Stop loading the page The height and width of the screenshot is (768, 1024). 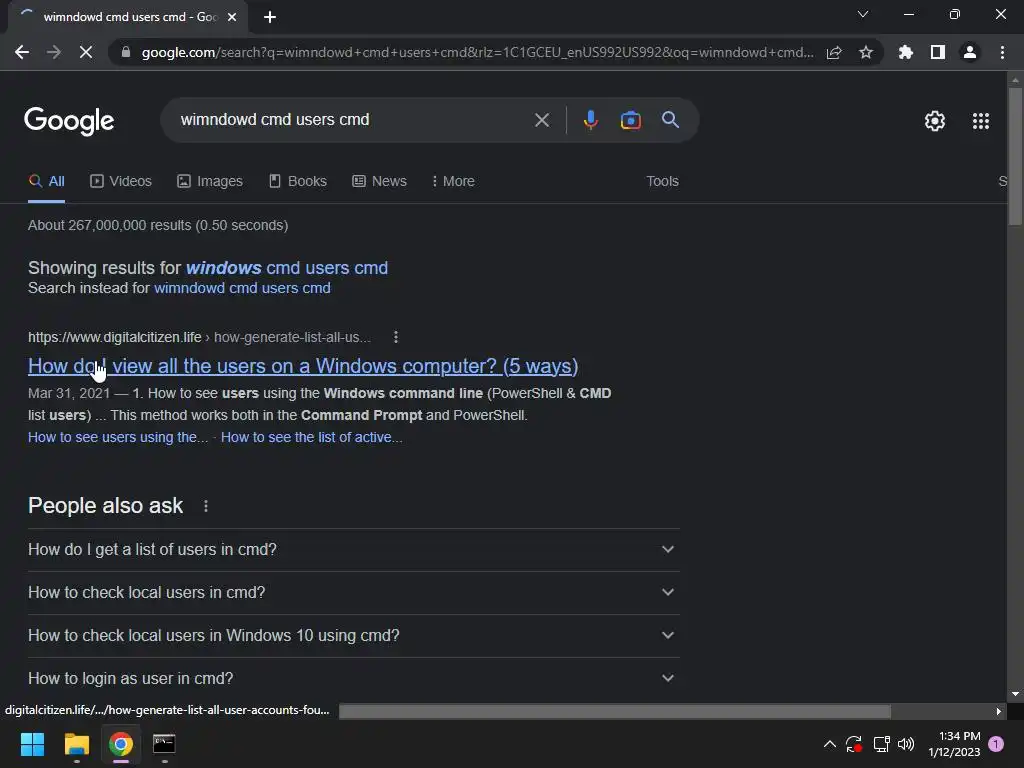(x=86, y=52)
